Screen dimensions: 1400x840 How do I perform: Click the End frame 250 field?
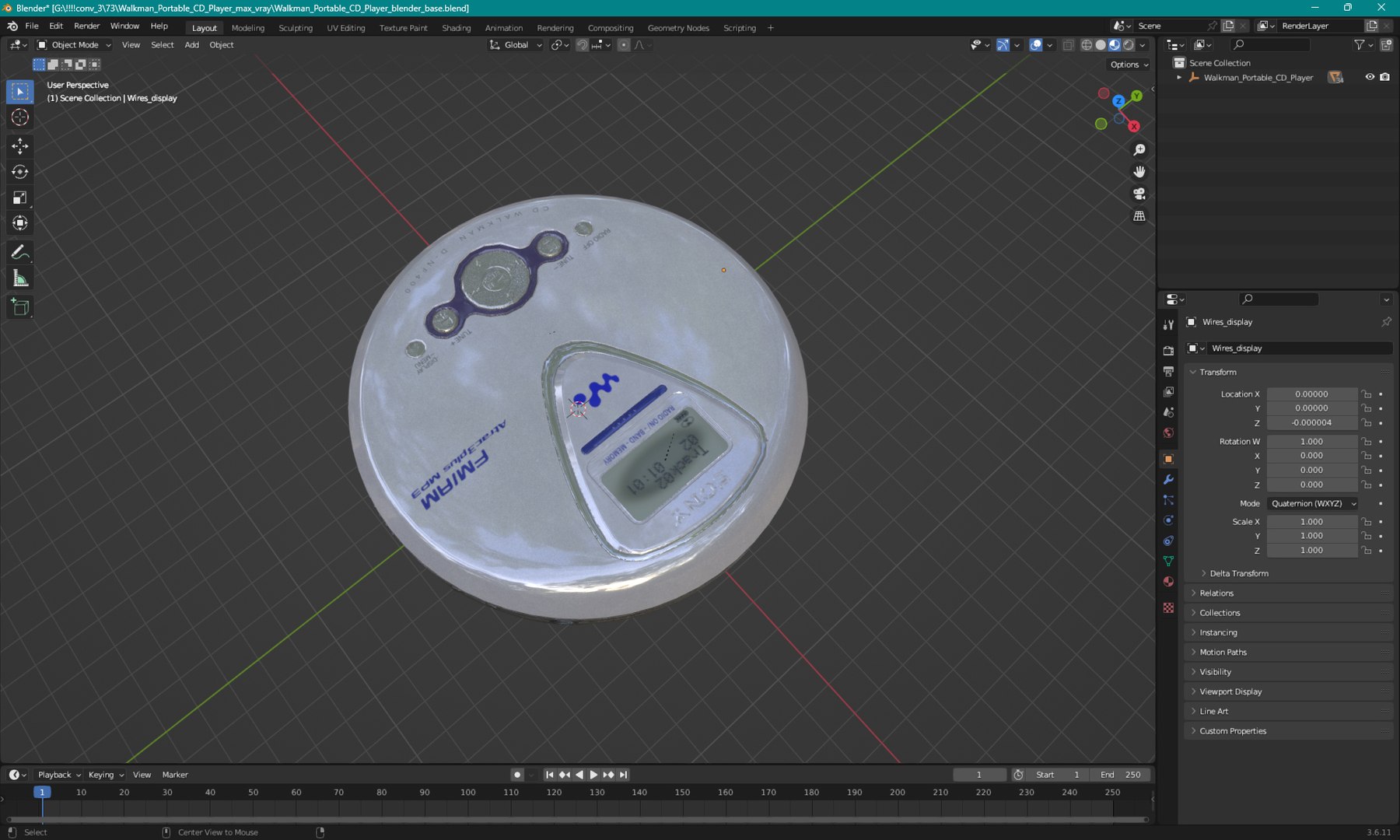(x=1120, y=775)
